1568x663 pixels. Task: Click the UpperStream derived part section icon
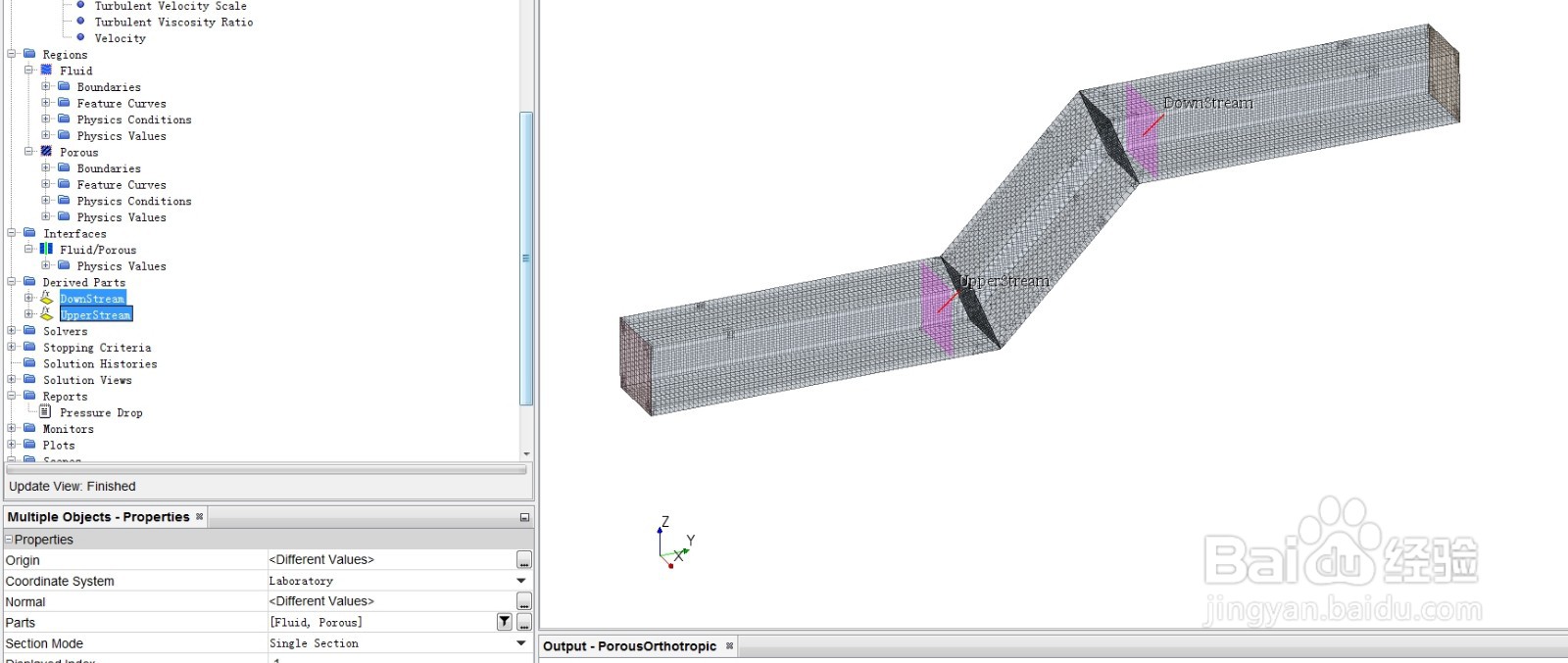(46, 314)
